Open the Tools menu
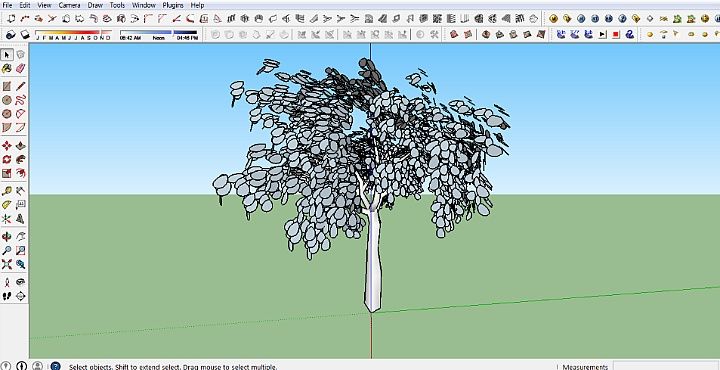The height and width of the screenshot is (370, 720). (117, 5)
